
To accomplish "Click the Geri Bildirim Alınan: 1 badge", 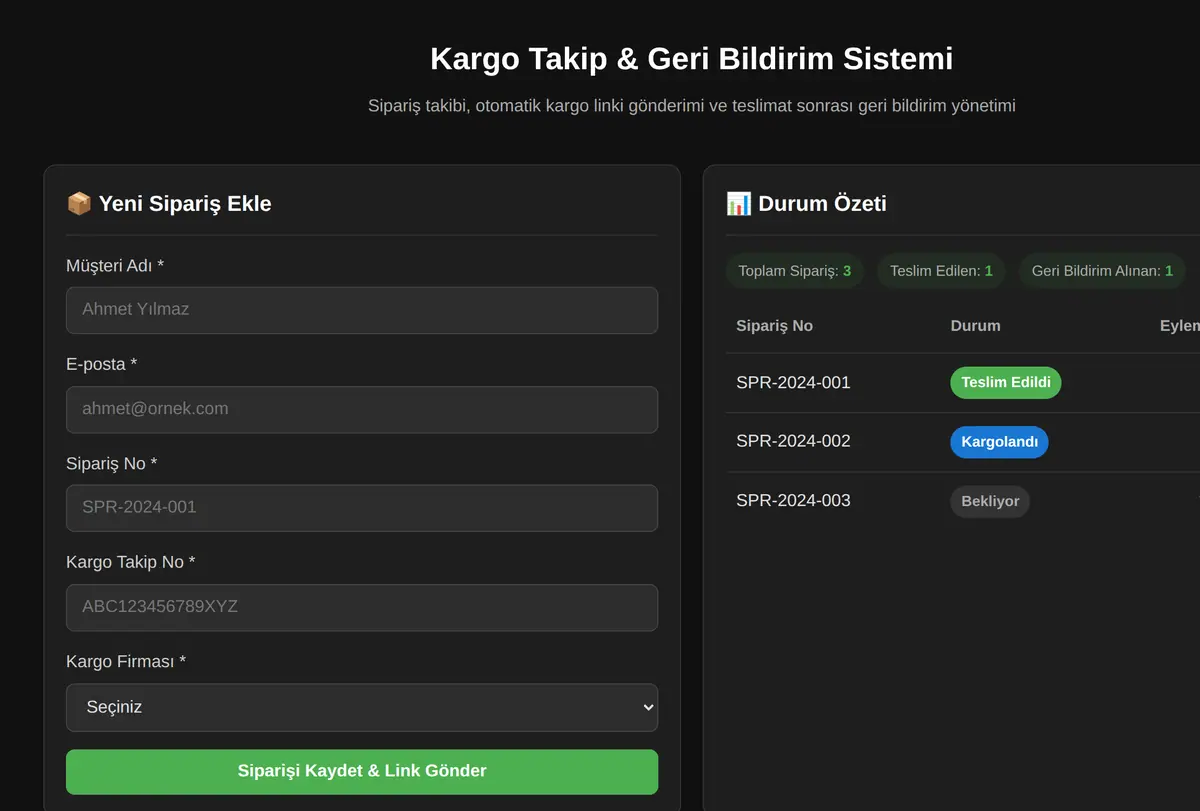I will pyautogui.click(x=1102, y=271).
